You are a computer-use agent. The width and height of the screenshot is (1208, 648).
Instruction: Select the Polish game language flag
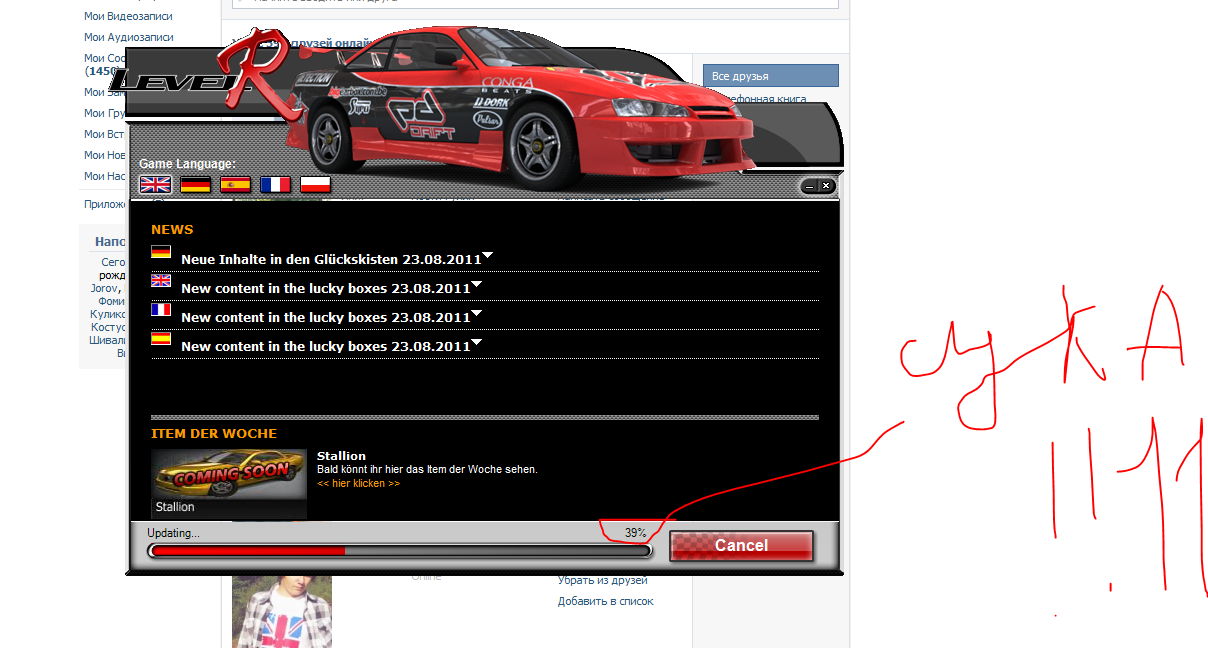click(315, 184)
